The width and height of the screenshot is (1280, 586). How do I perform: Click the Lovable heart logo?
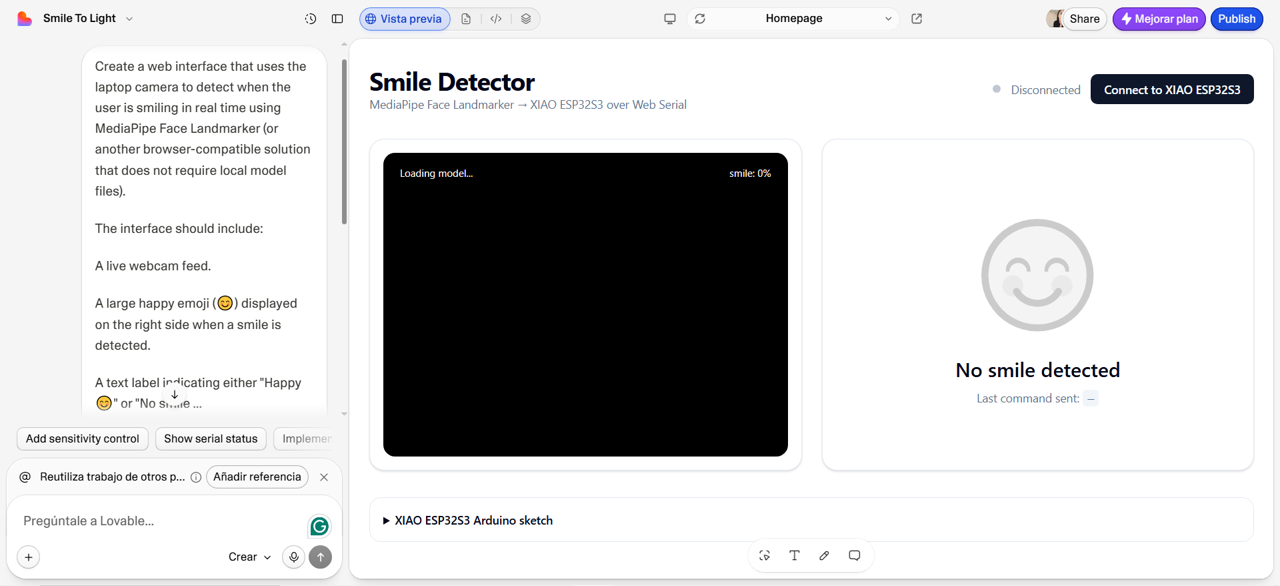[25, 18]
